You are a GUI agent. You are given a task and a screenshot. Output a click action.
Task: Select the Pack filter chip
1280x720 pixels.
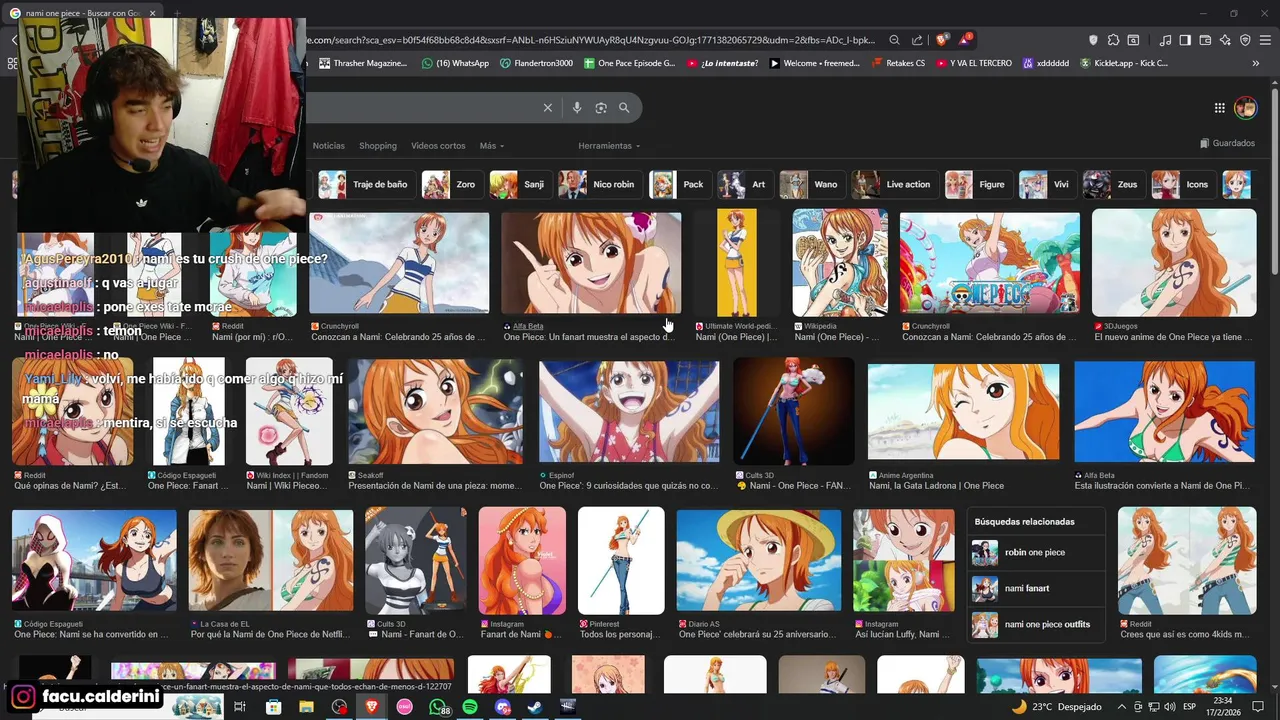[679, 184]
